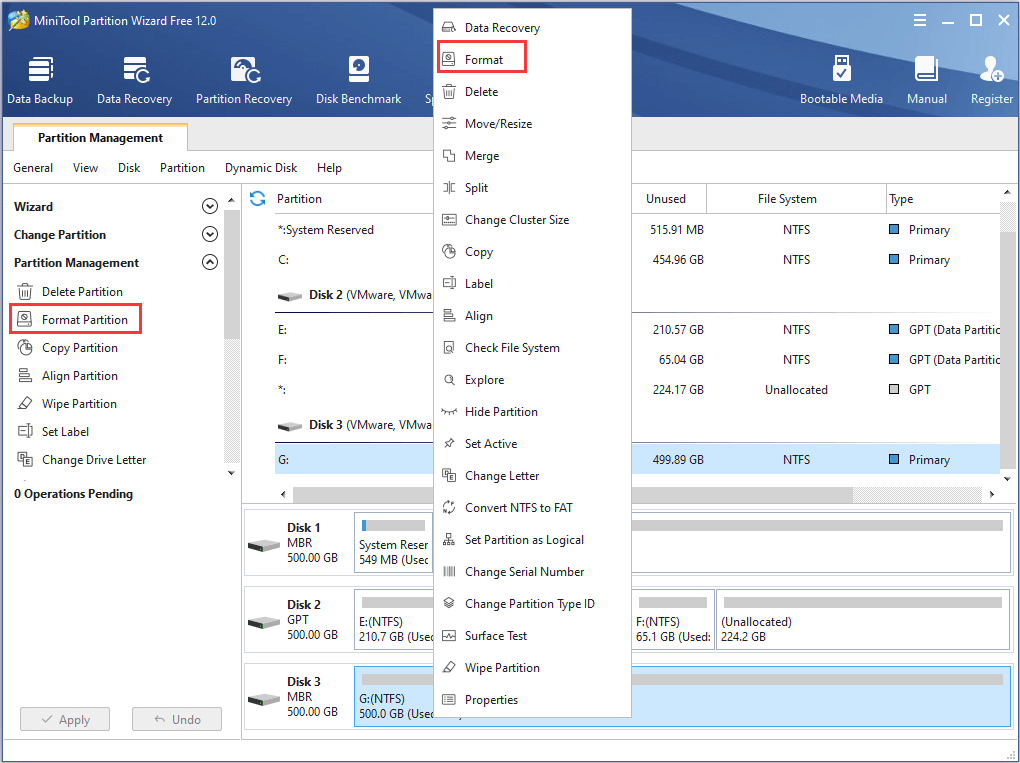Expand the Wizard section
Viewport: 1020px width, 763px height.
click(209, 206)
